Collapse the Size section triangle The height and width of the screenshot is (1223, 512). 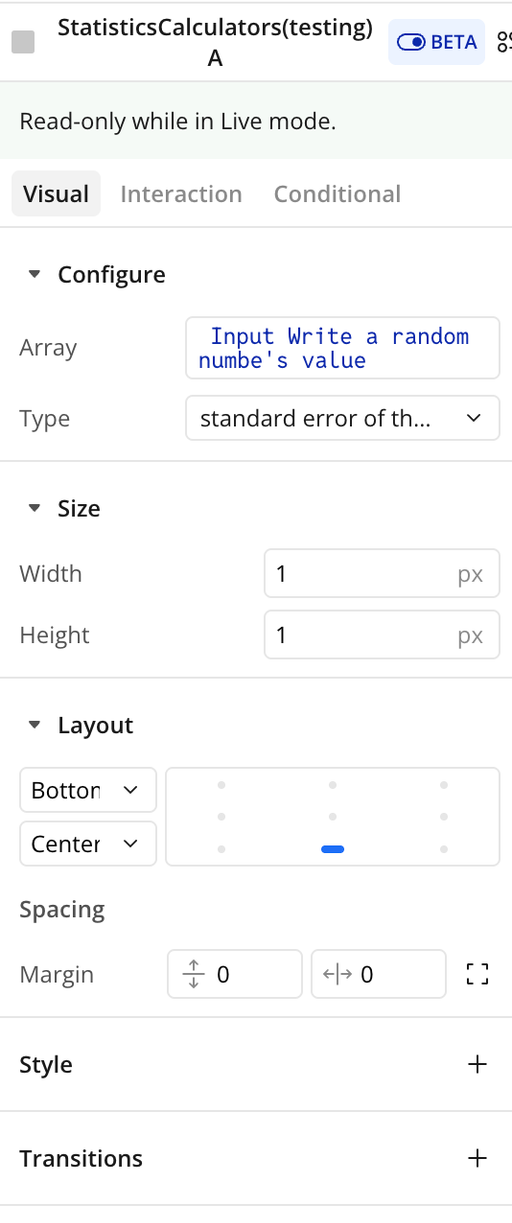tap(35, 508)
